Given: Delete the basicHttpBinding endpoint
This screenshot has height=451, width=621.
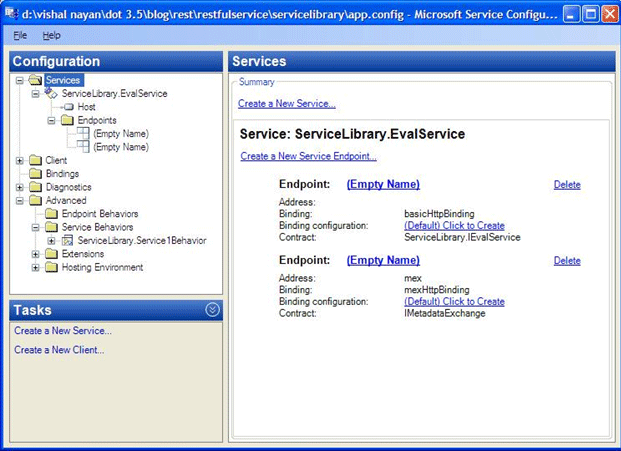Looking at the screenshot, I should pyautogui.click(x=567, y=185).
